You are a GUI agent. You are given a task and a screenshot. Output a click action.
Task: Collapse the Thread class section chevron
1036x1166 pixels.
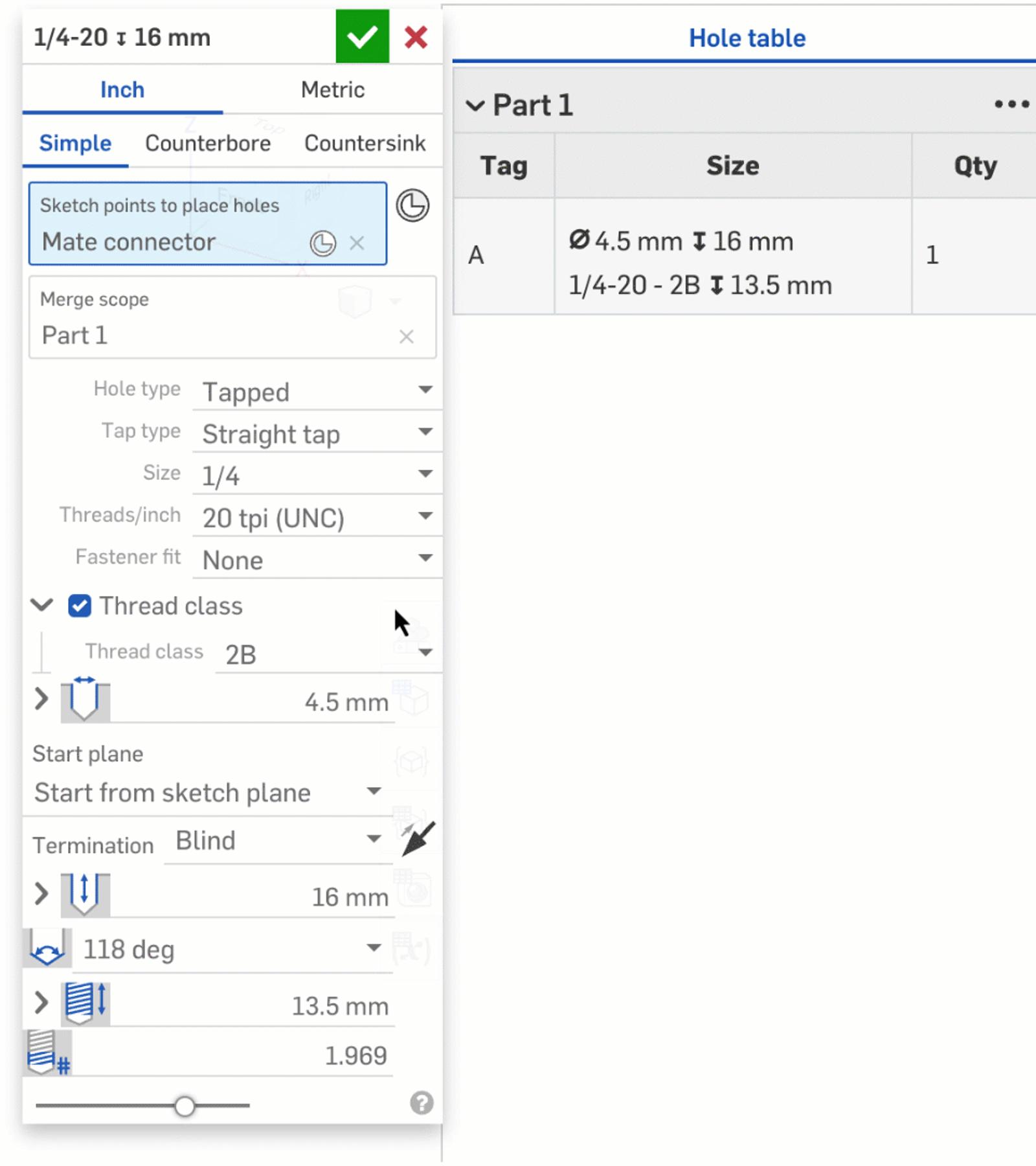click(x=42, y=606)
